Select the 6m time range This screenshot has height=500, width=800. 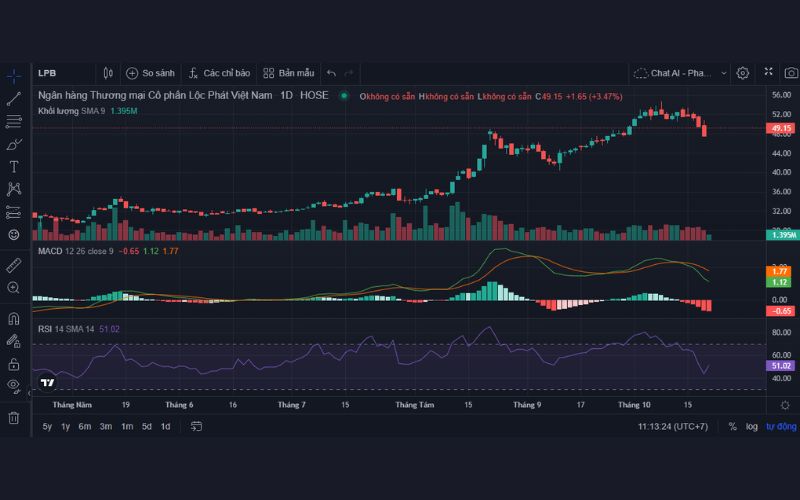click(x=85, y=426)
